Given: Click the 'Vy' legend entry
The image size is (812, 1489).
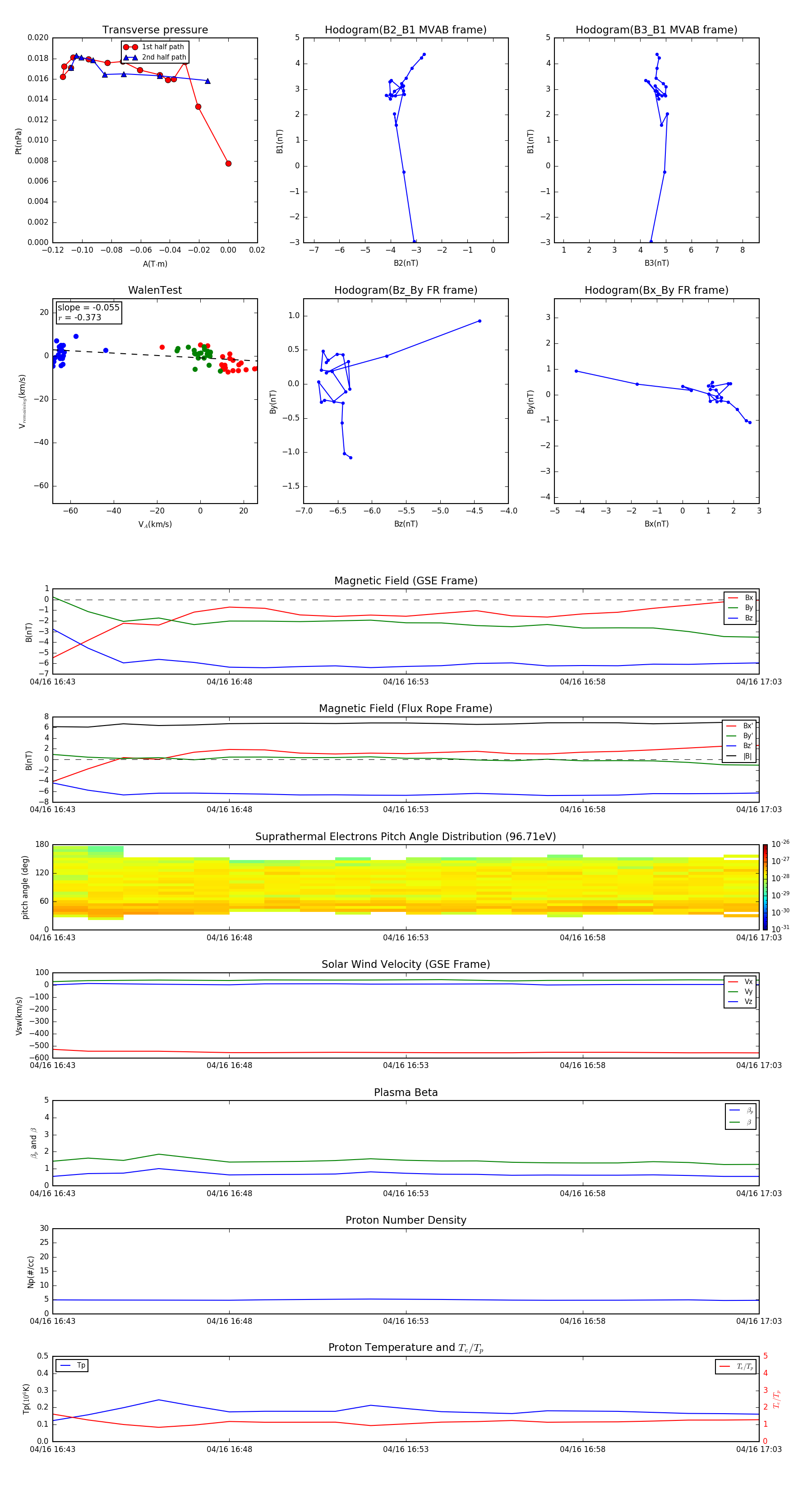Looking at the screenshot, I should pos(740,992).
